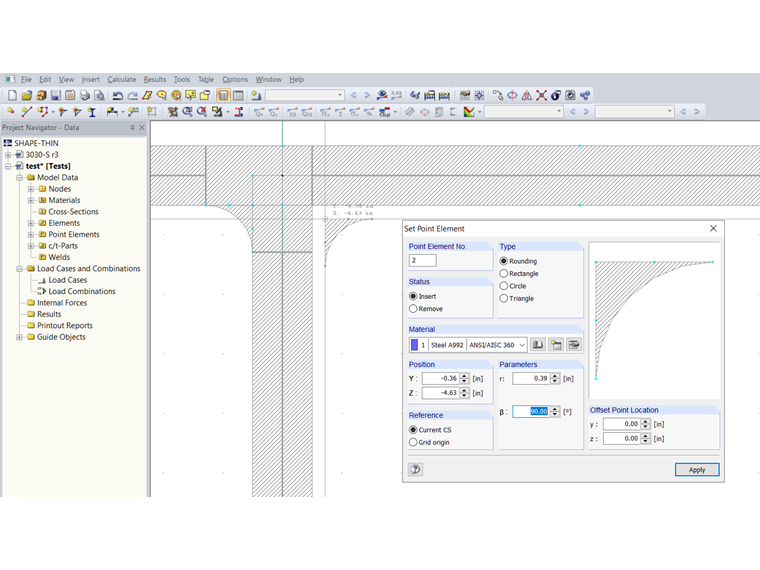Select the Rounding type radio button

click(504, 261)
